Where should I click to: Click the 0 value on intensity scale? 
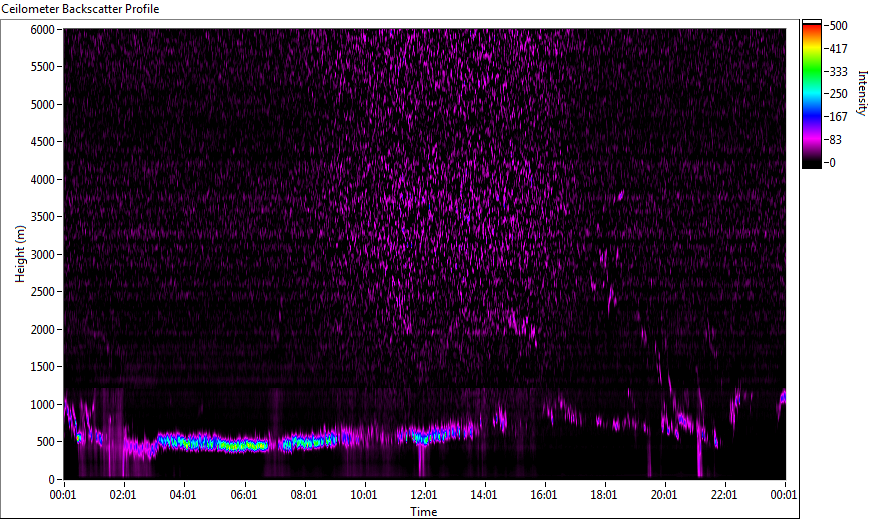tap(832, 162)
